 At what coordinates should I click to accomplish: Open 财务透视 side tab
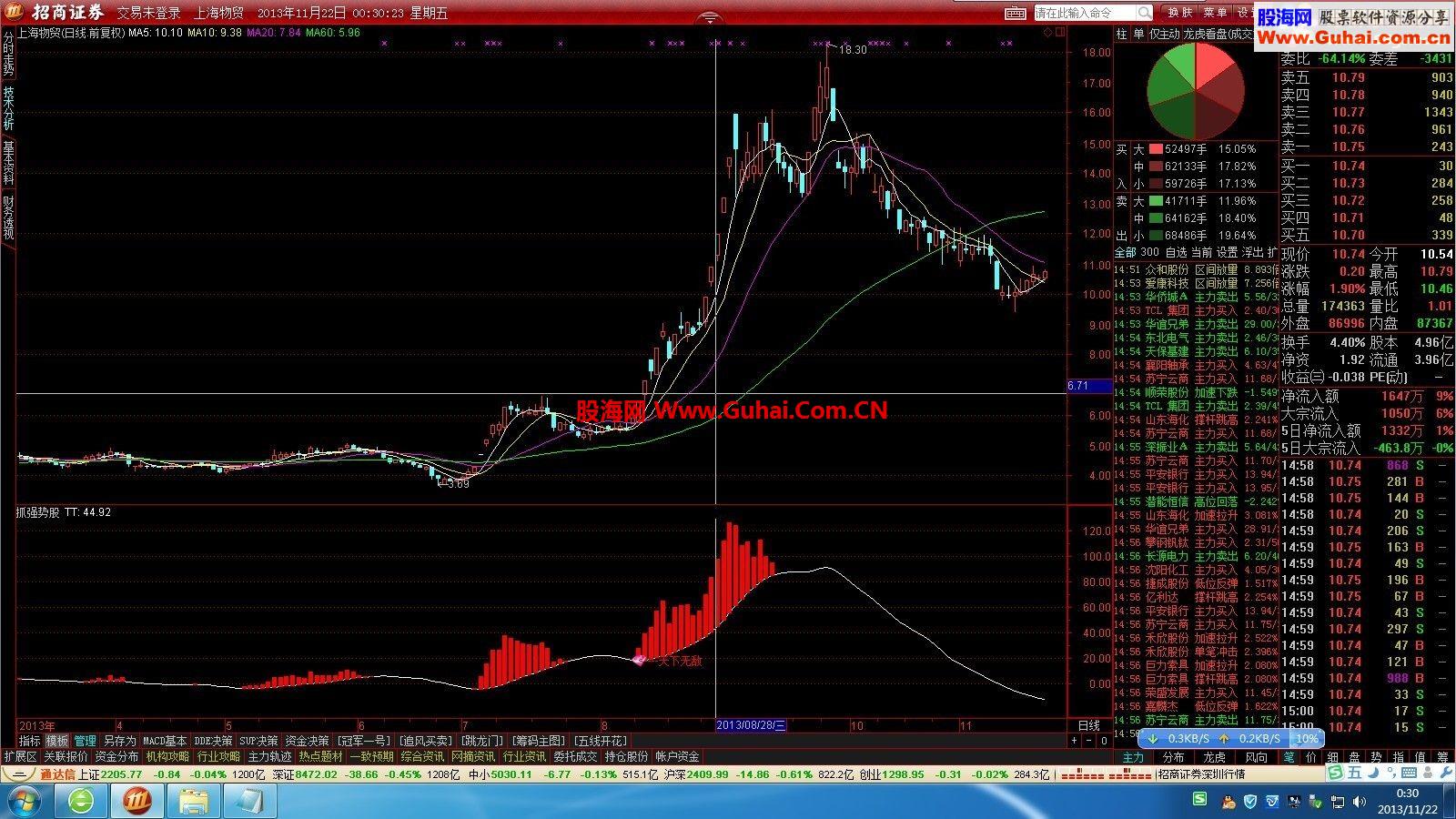(x=8, y=217)
